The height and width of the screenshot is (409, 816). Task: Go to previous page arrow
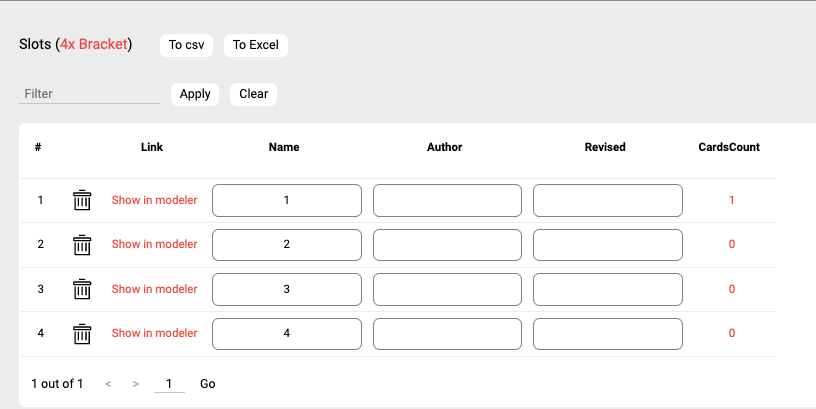[108, 384]
